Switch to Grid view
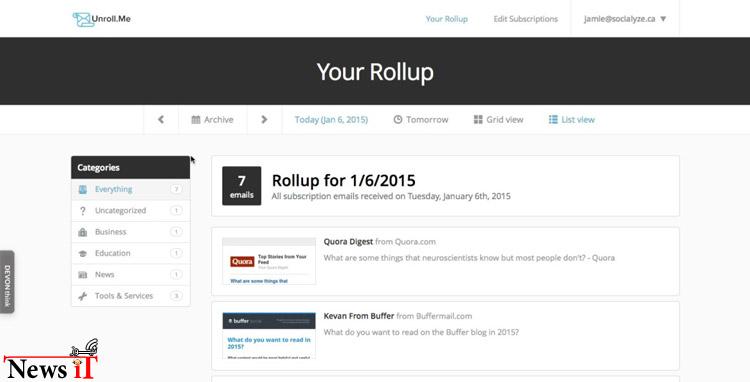 coord(498,120)
